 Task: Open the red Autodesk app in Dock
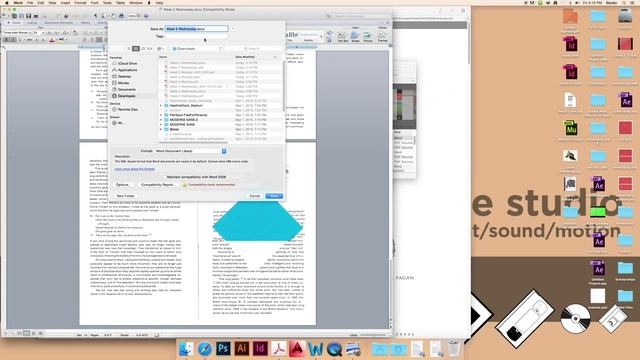pyautogui.click(x=297, y=349)
